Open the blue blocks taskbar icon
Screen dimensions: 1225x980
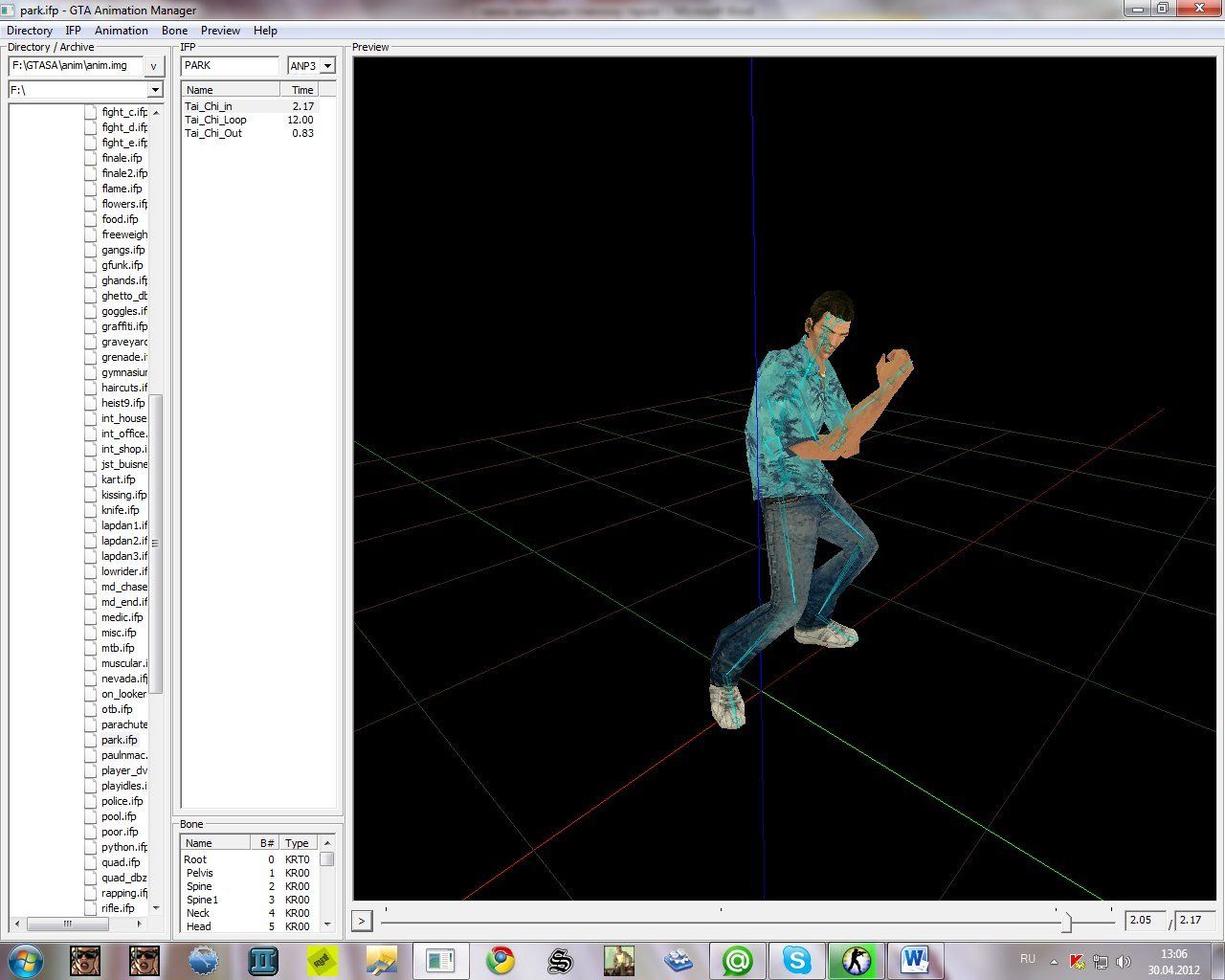(678, 960)
